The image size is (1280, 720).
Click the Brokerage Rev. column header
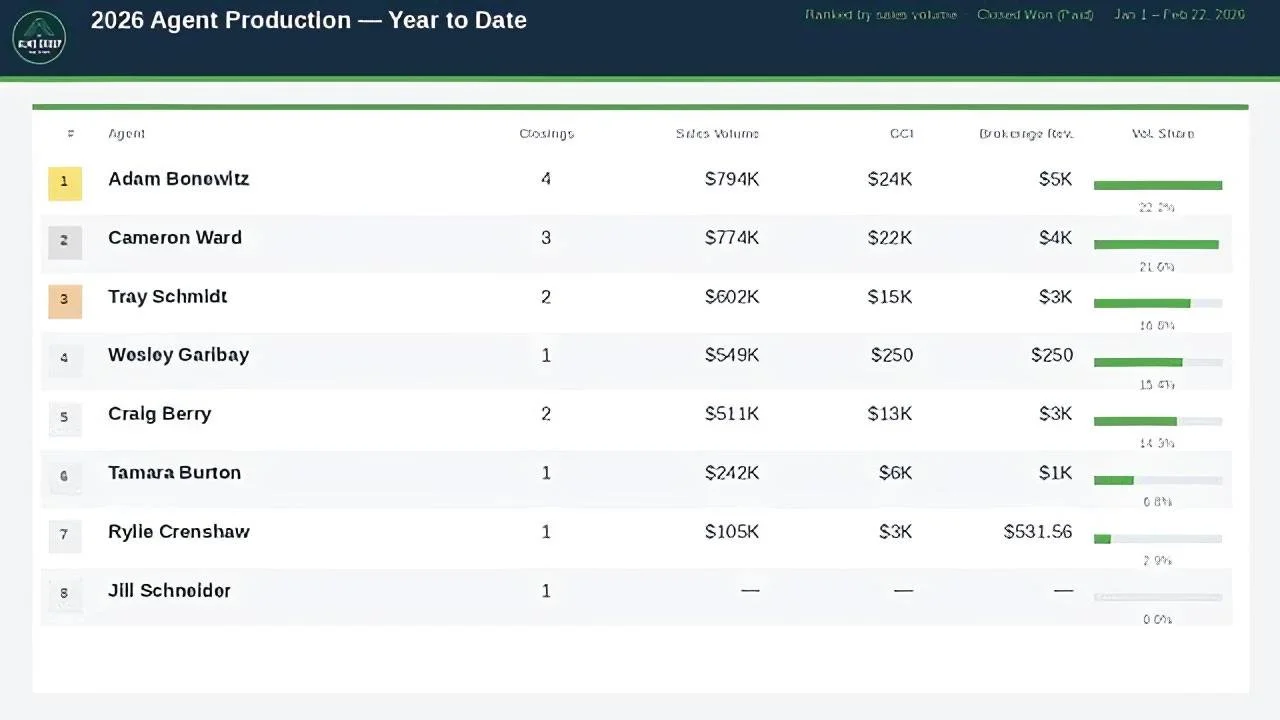pyautogui.click(x=1026, y=134)
